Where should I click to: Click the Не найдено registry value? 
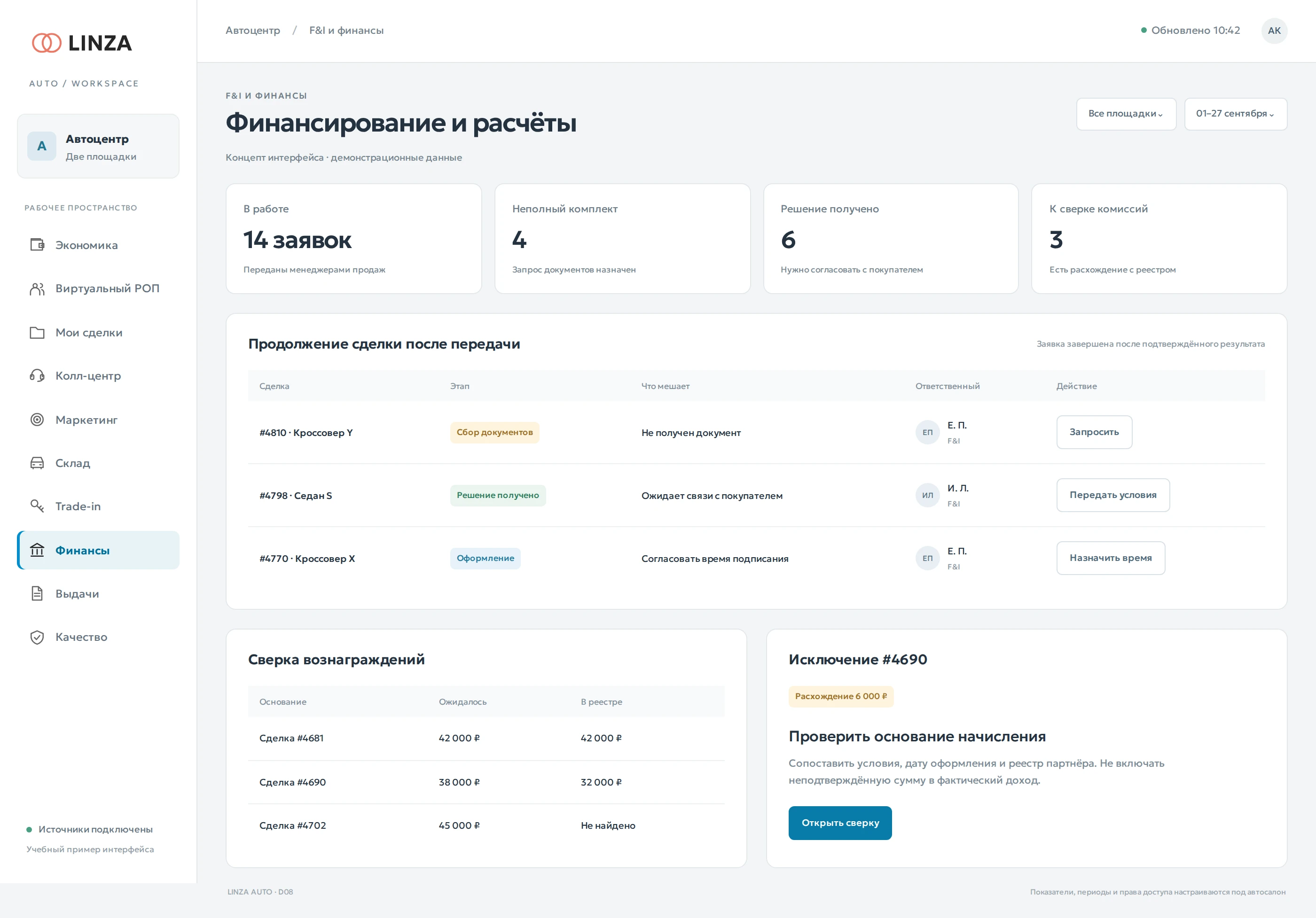[608, 826]
